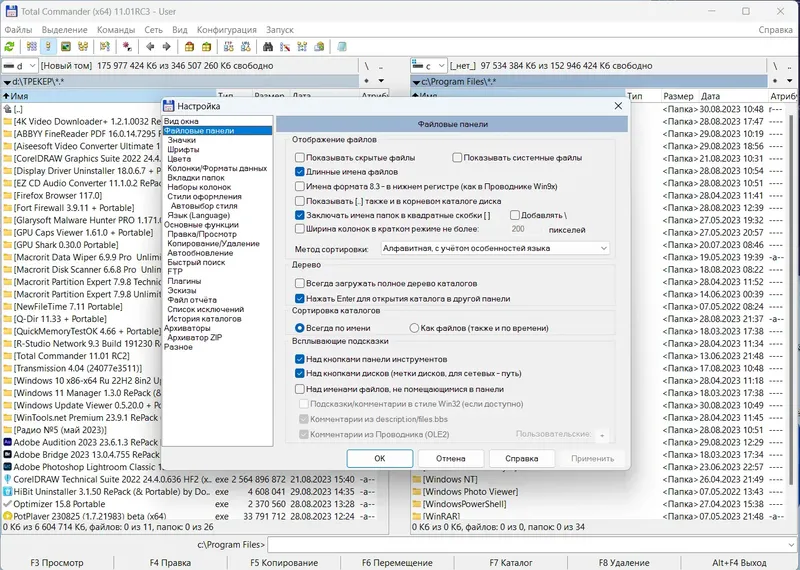Go to root of left panel drive
The height and width of the screenshot is (570, 800).
point(366,66)
